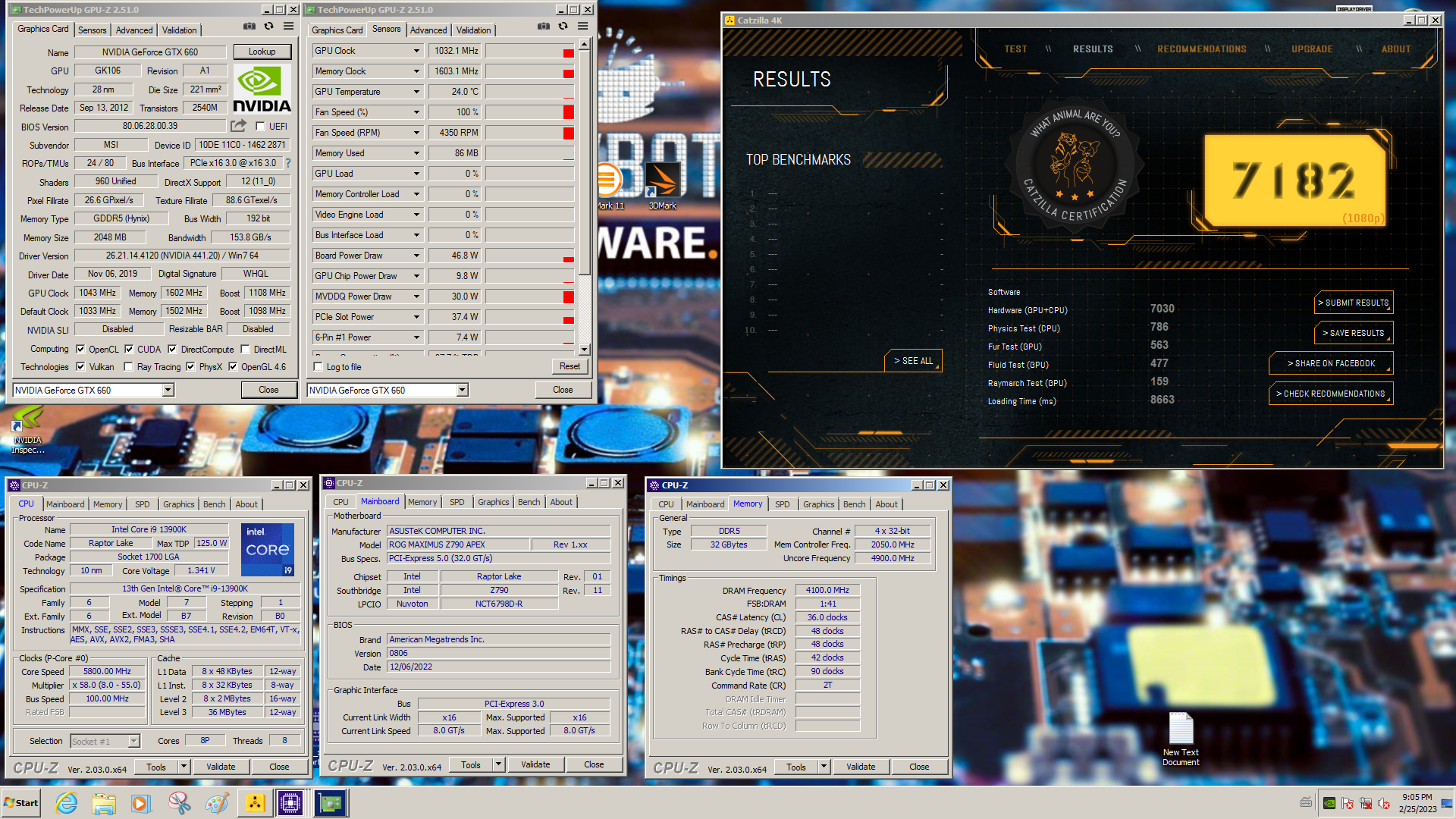This screenshot has width=1456, height=819.
Task: Click the volume speaker tray icon
Action: pyautogui.click(x=1384, y=803)
